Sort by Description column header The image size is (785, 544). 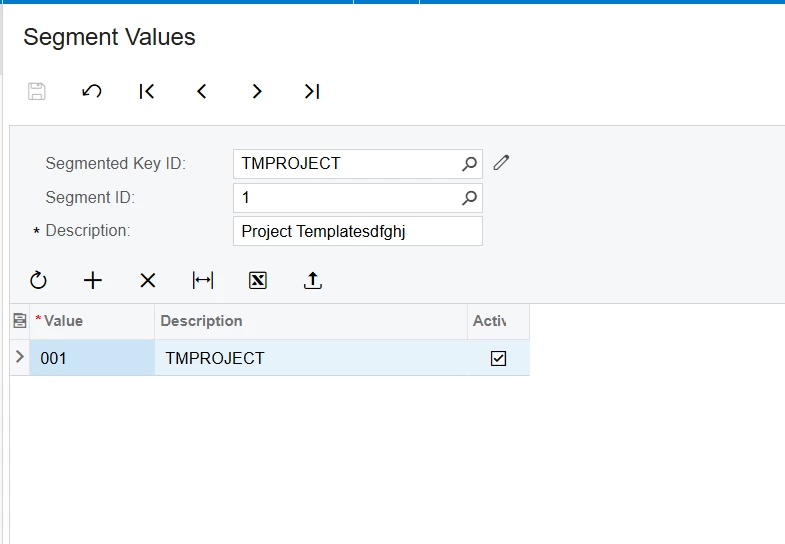(310, 321)
